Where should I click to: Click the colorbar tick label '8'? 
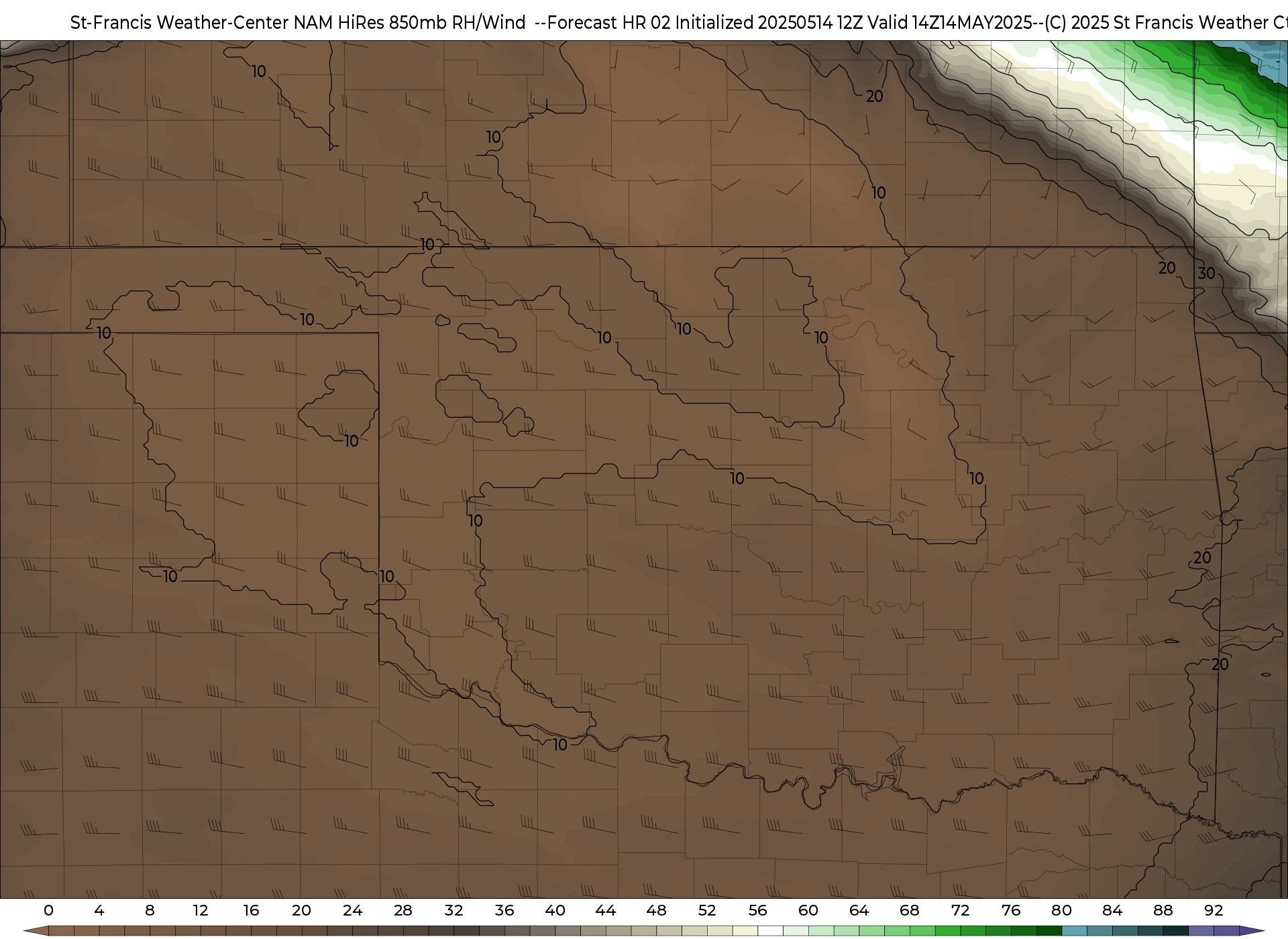click(150, 910)
